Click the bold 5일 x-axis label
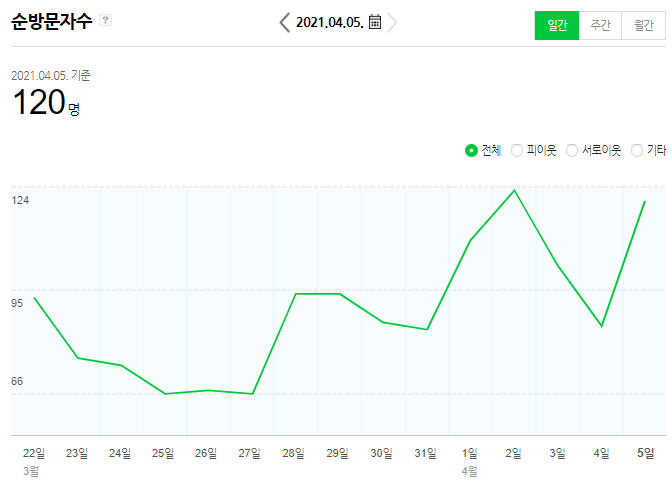 (x=646, y=453)
